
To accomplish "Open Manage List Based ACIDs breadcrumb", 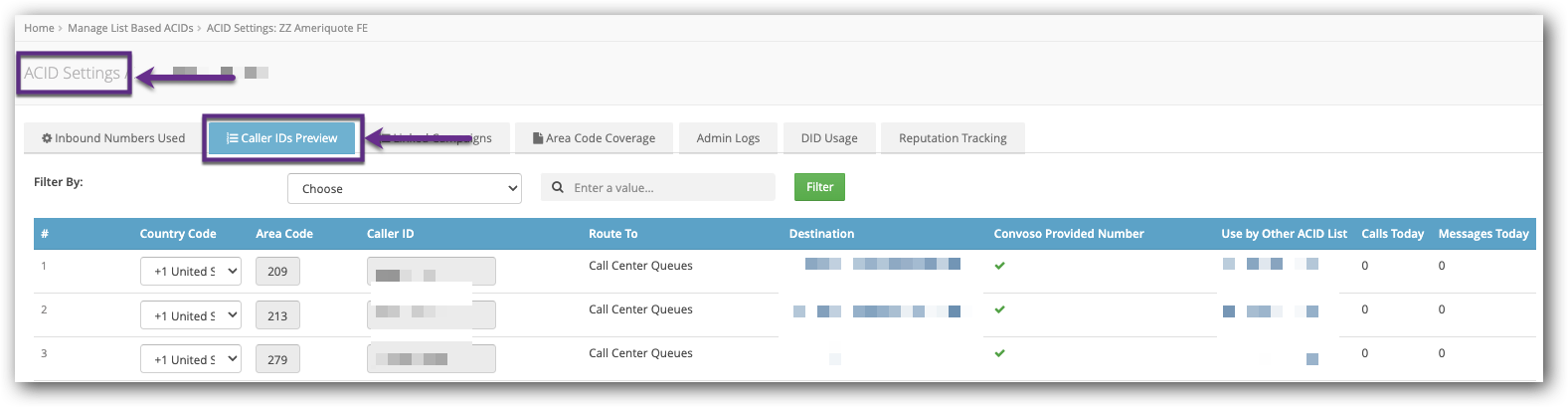I will (130, 28).
